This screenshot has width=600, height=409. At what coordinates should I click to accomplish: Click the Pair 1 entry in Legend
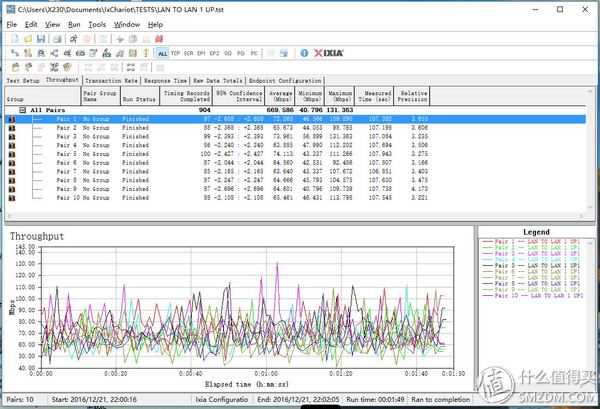point(530,243)
